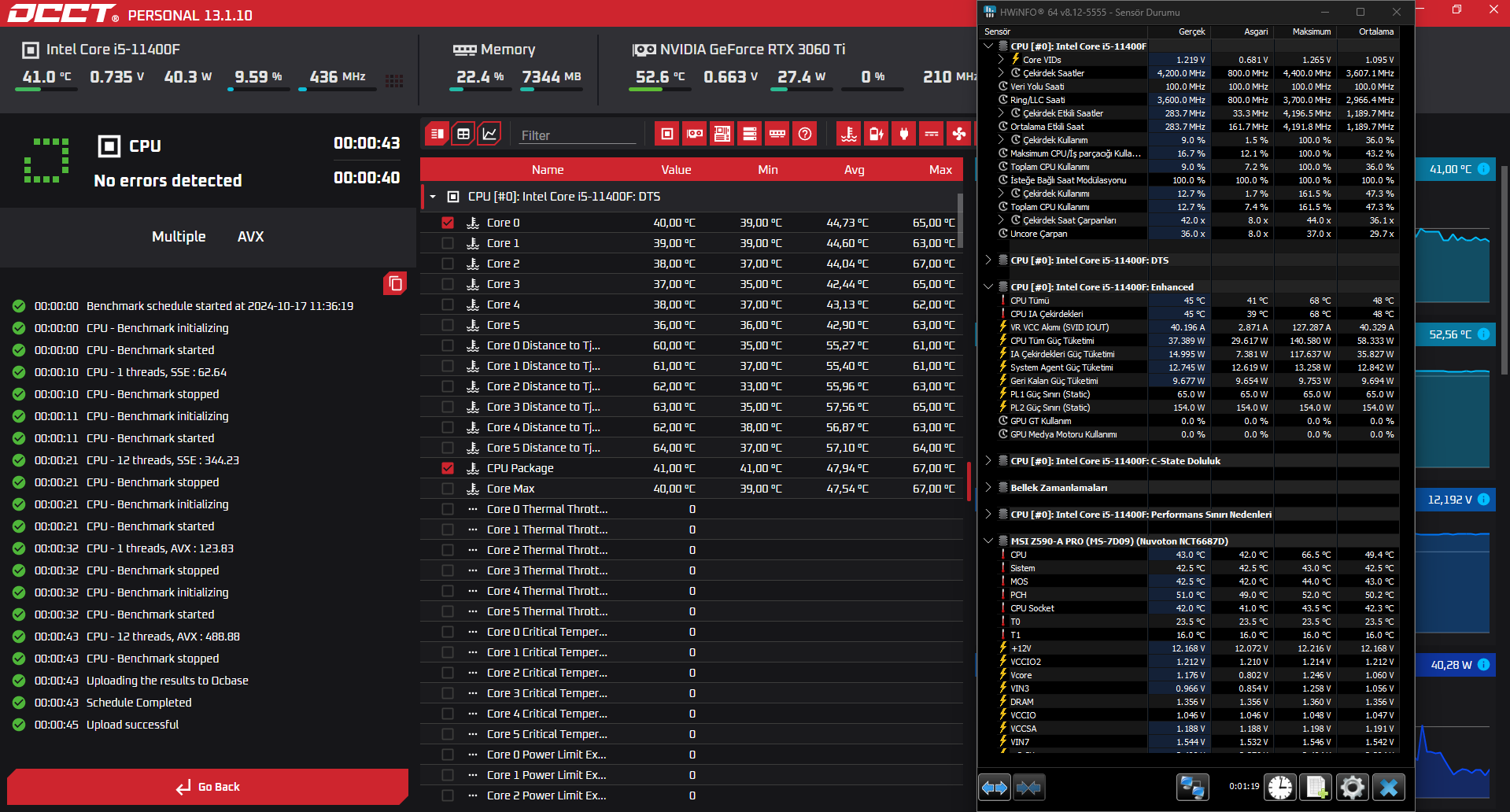Check the Core 2 temperature checkbox
The height and width of the screenshot is (812, 1510).
coord(448,264)
